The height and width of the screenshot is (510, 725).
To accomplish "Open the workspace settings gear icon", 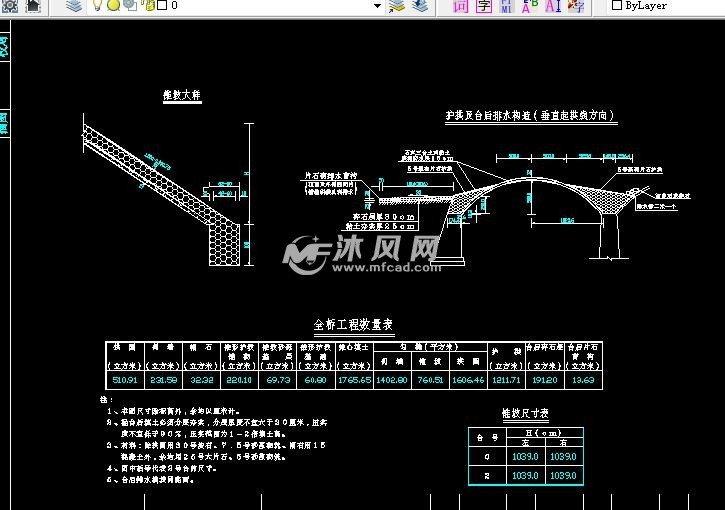I will [10, 6].
